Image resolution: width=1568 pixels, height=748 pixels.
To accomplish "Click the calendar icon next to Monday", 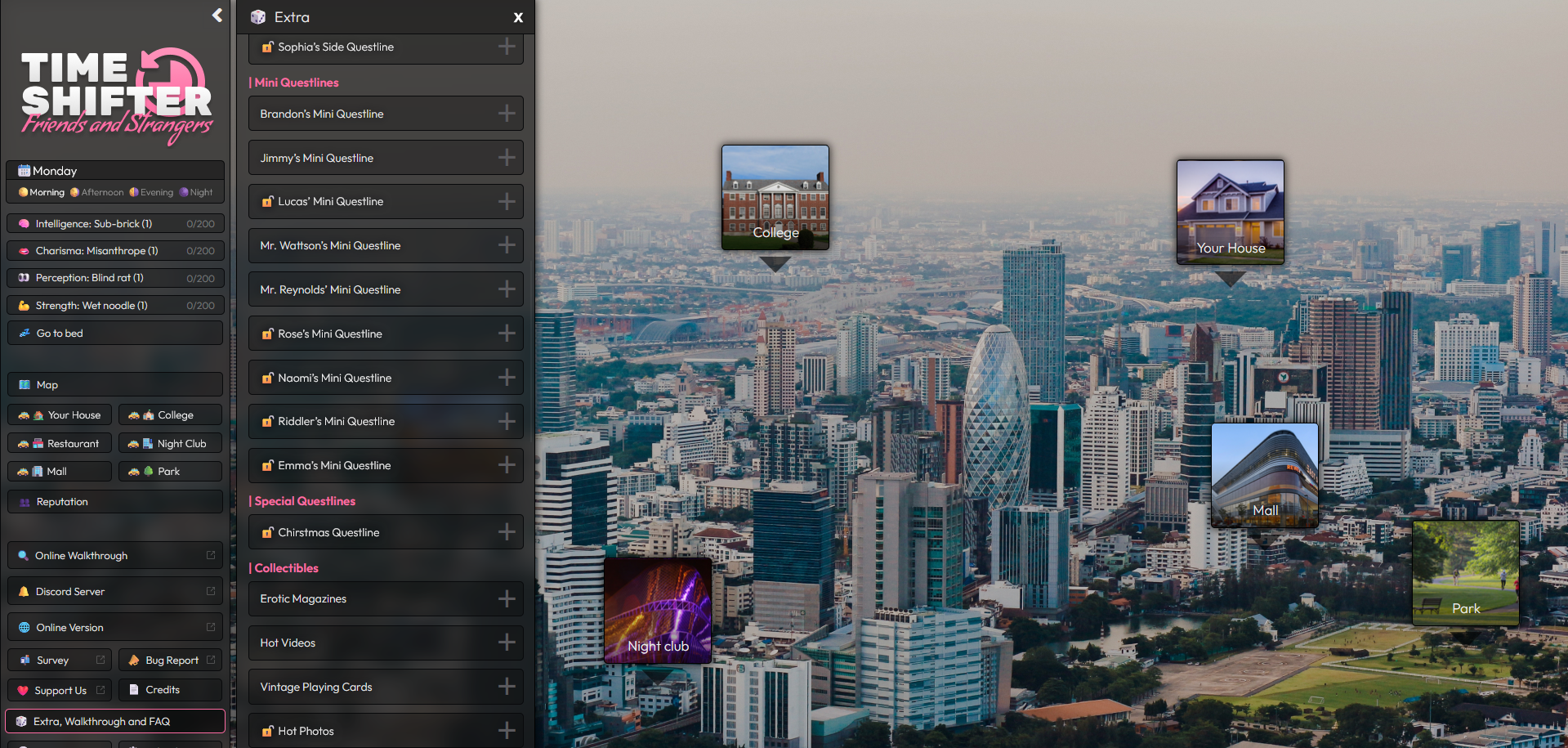I will tap(24, 171).
